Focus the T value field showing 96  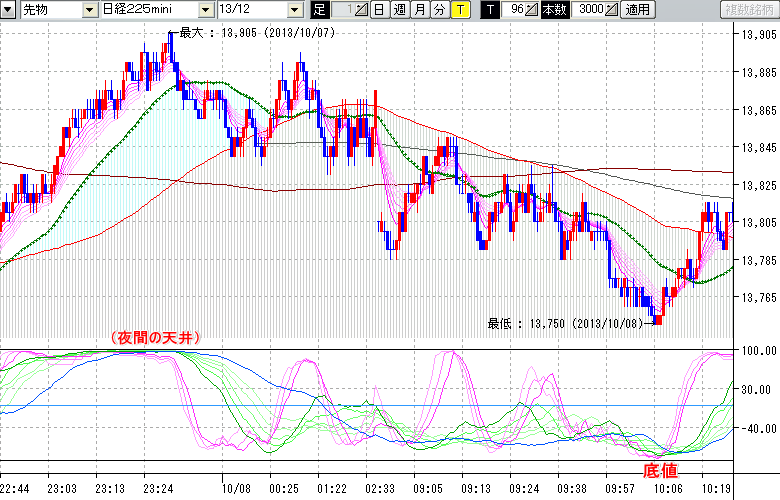tap(513, 10)
